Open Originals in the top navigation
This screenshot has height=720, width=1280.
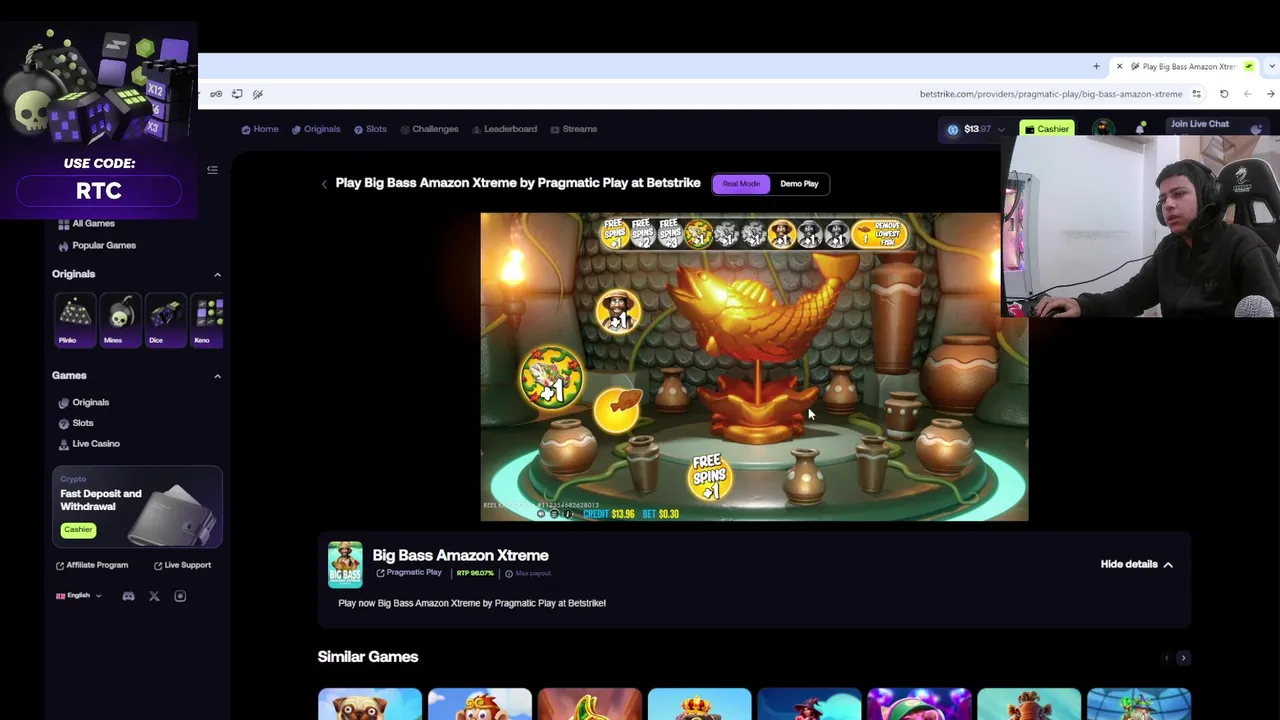pos(316,129)
